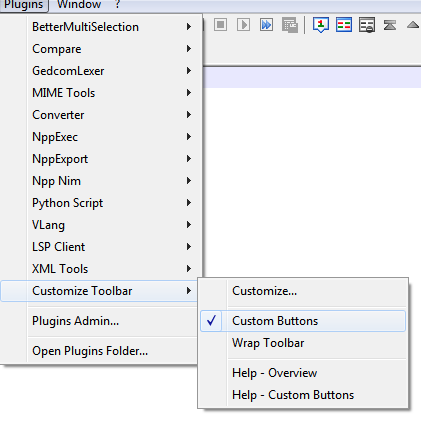Toggle the Wrap Toolbar option
421x442 pixels.
point(303,343)
